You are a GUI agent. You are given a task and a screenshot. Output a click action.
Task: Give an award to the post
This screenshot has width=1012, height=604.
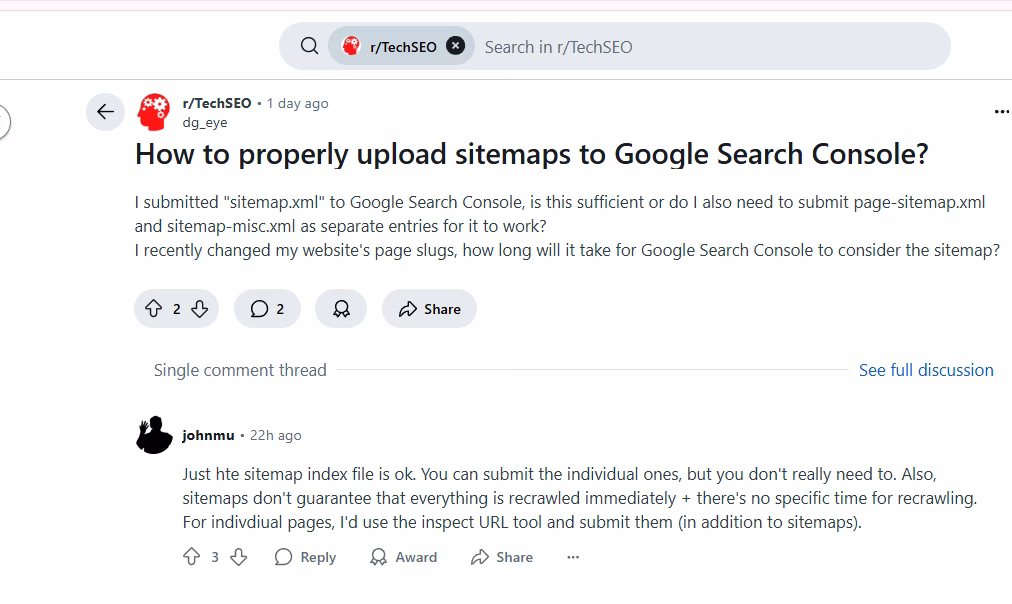click(x=341, y=309)
